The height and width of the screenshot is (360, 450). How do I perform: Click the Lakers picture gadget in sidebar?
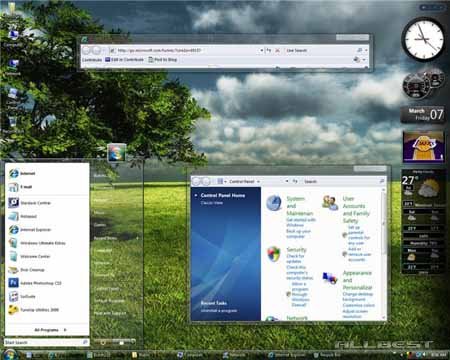[x=423, y=146]
